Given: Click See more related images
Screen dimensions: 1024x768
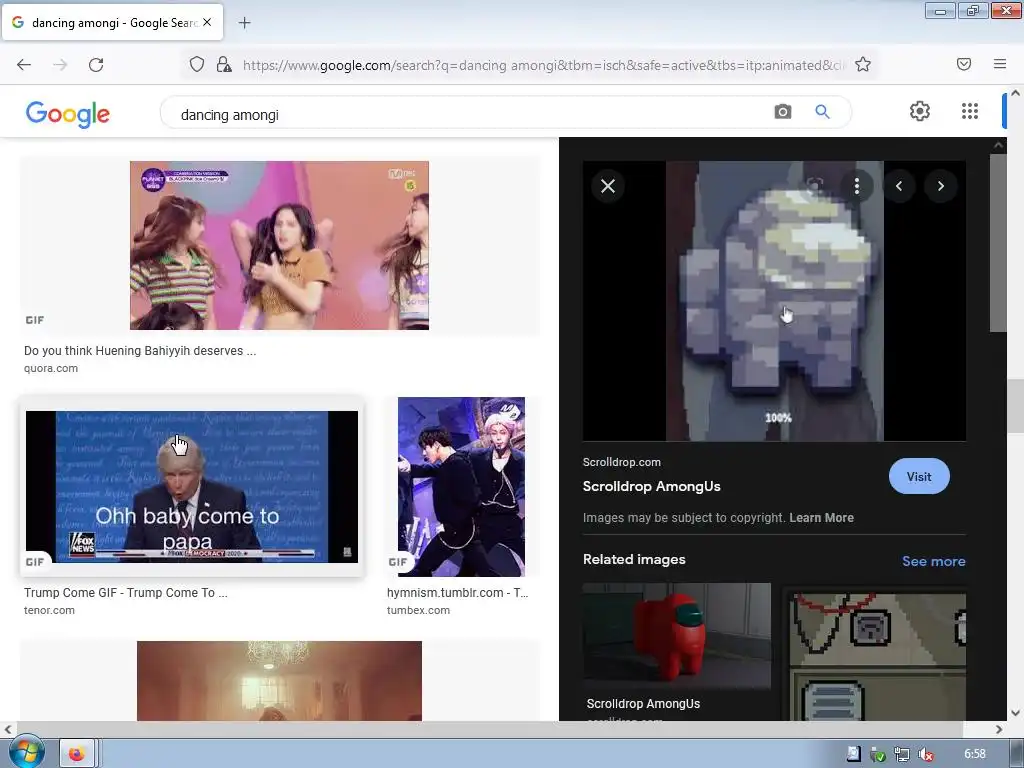Looking at the screenshot, I should point(934,562).
